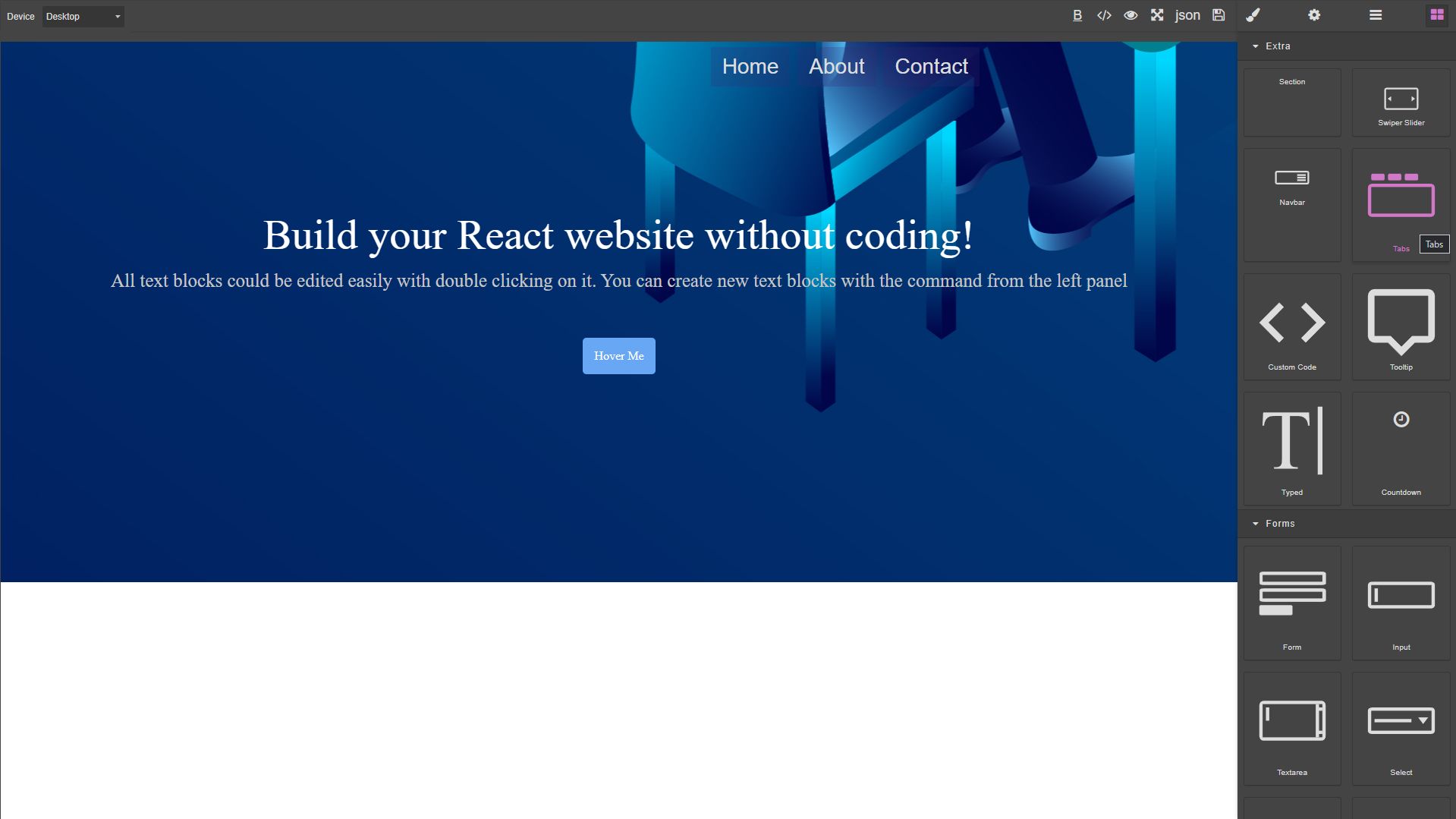
Task: Open the Device dropdown
Action: click(x=83, y=17)
